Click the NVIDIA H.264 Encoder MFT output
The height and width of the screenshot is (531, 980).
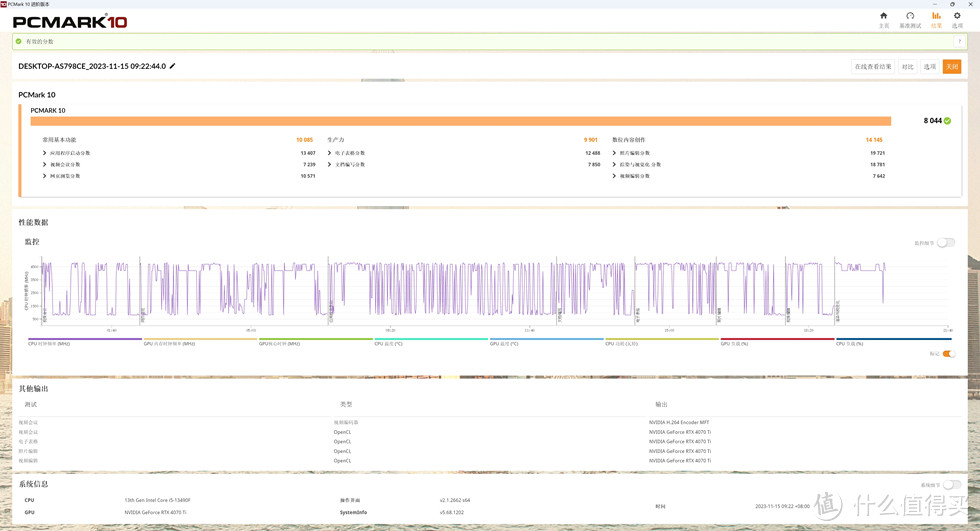point(679,422)
